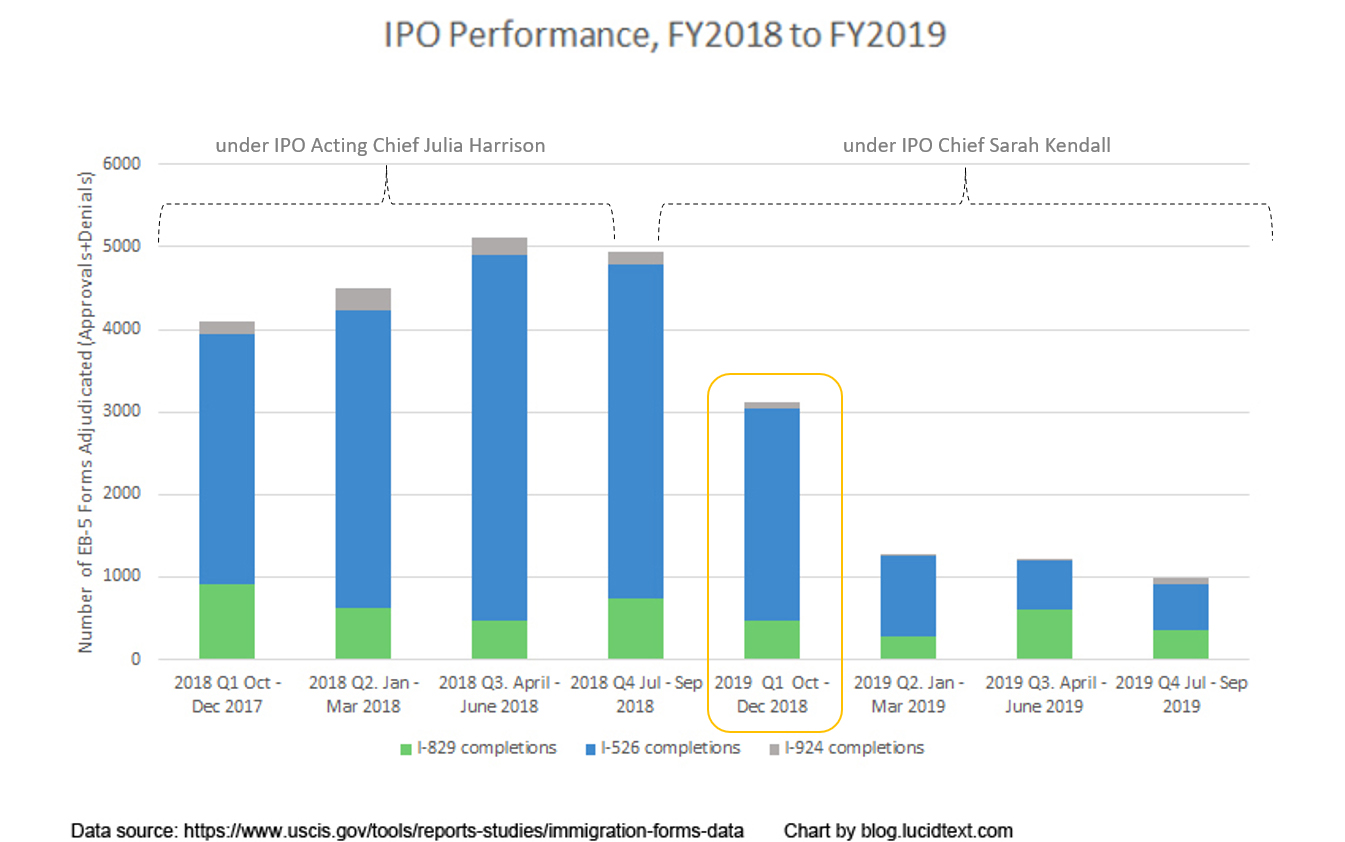Select the chart title IPO Performance
The height and width of the screenshot is (842, 1345).
pos(665,35)
